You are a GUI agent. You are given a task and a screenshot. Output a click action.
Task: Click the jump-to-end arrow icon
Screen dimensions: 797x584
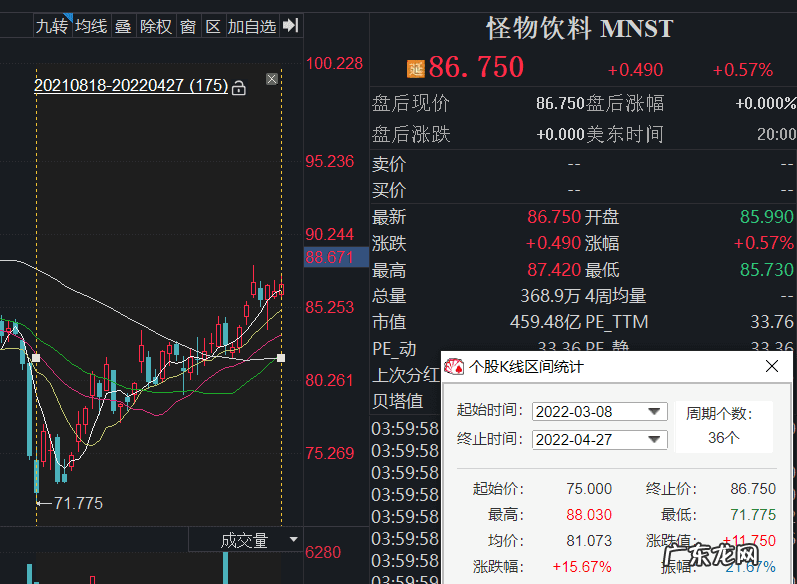291,25
